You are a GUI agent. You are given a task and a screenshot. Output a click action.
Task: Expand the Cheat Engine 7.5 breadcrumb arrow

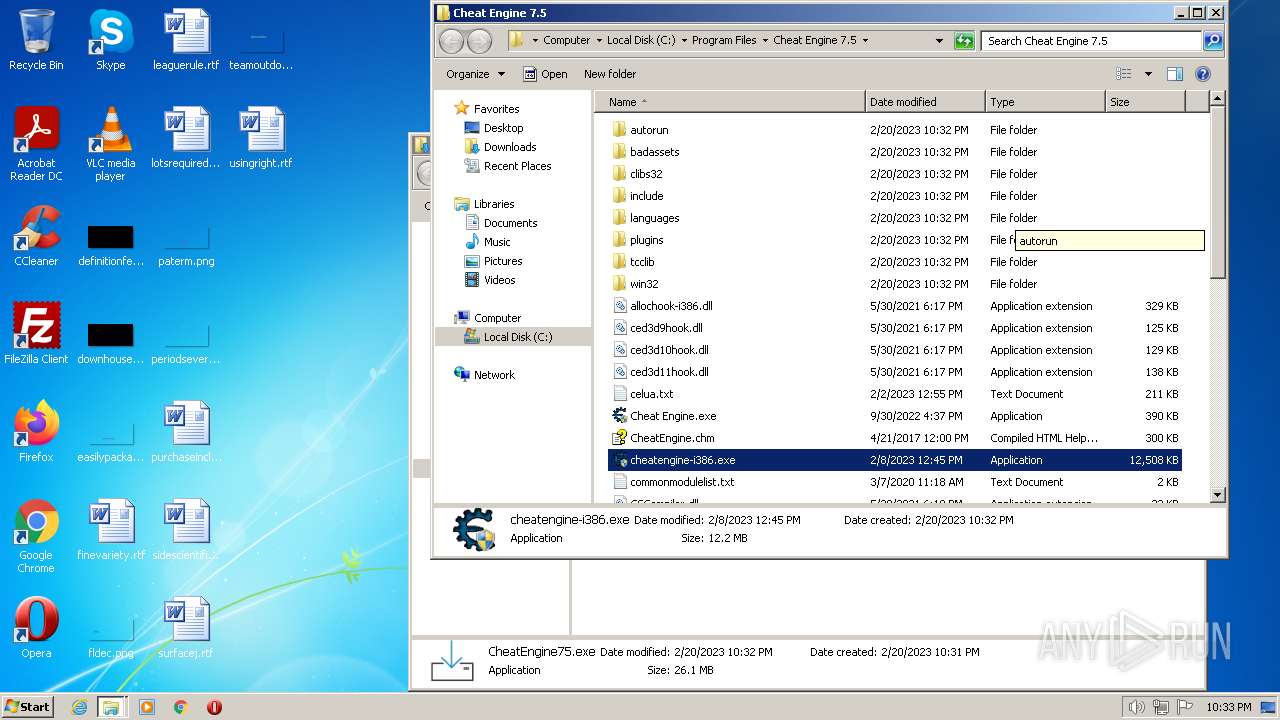pyautogui.click(x=865, y=41)
